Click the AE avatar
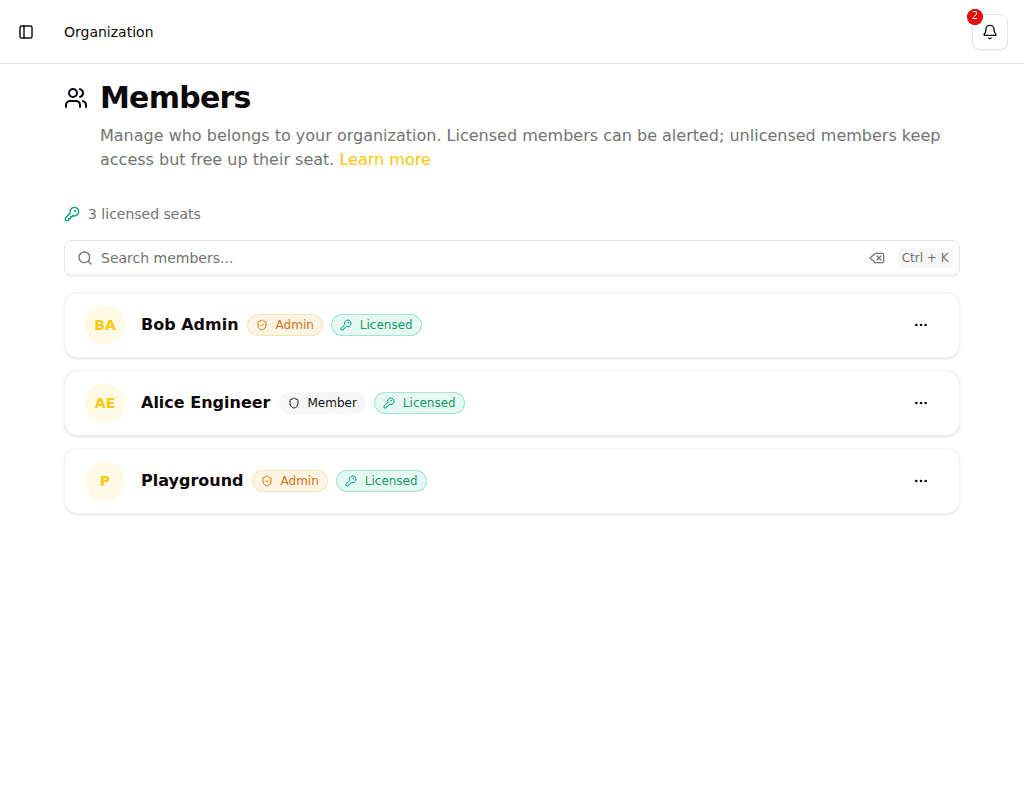 (x=105, y=403)
